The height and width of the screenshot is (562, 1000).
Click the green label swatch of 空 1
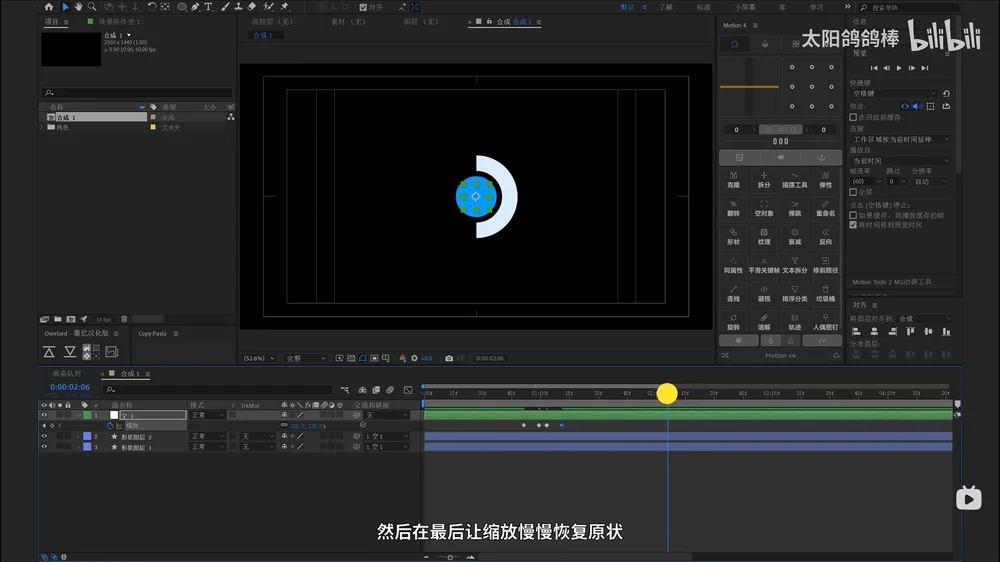point(87,415)
